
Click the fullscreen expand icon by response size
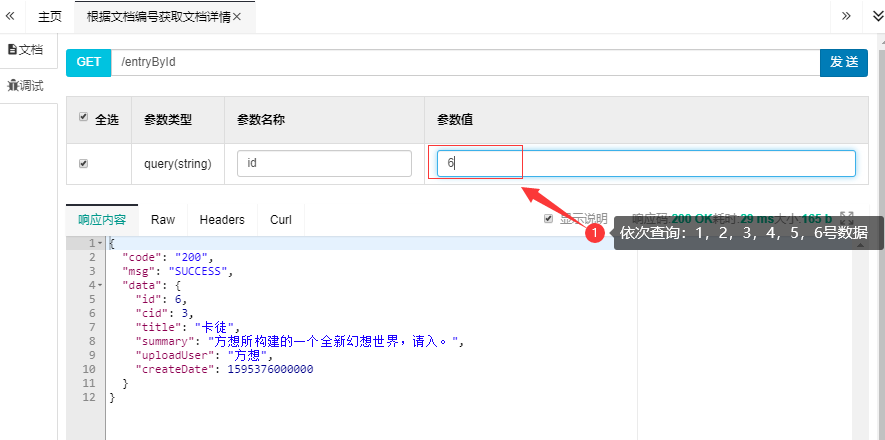[847, 217]
